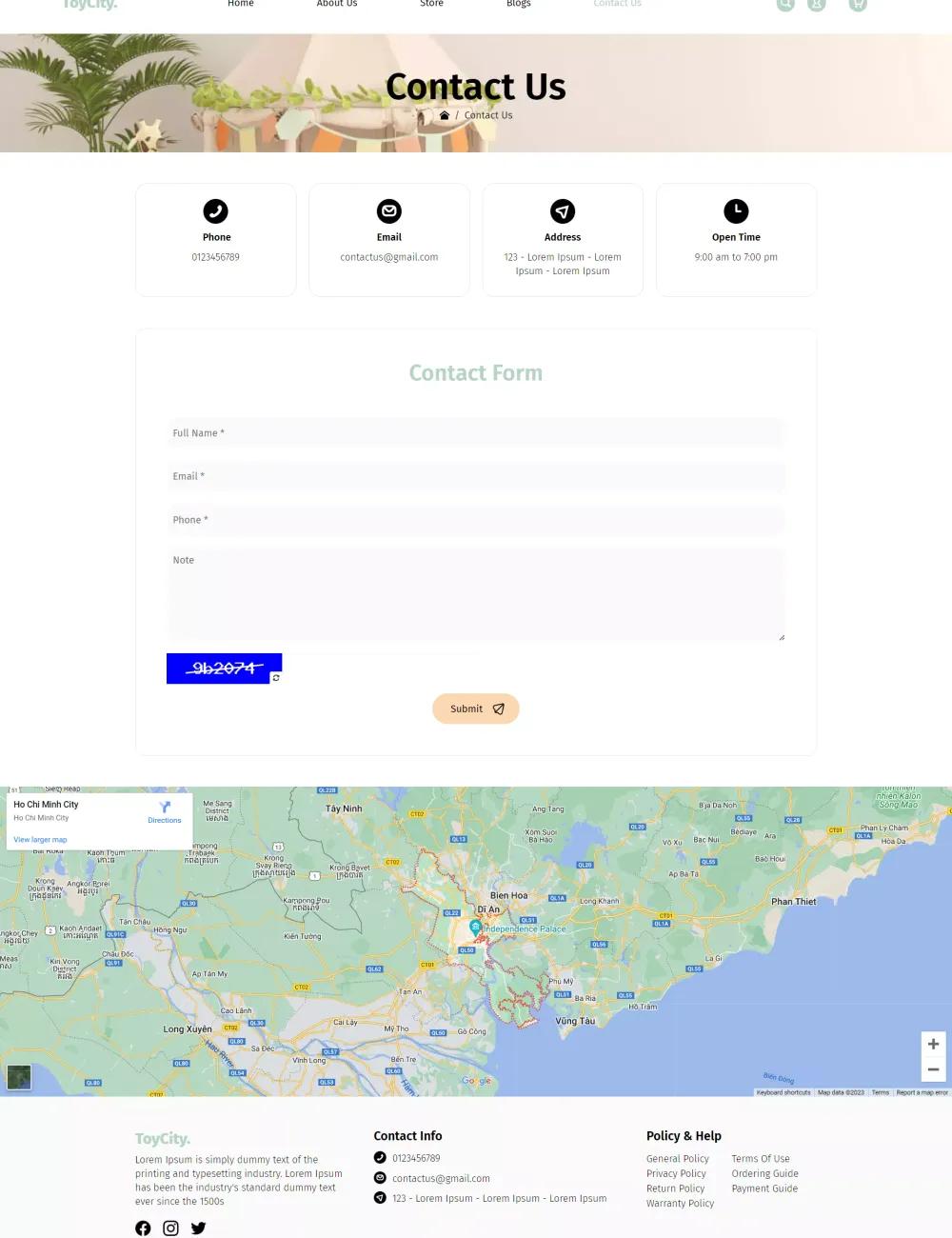Open the About Us menu item
Viewport: 952px width, 1238px height.
[x=337, y=4]
